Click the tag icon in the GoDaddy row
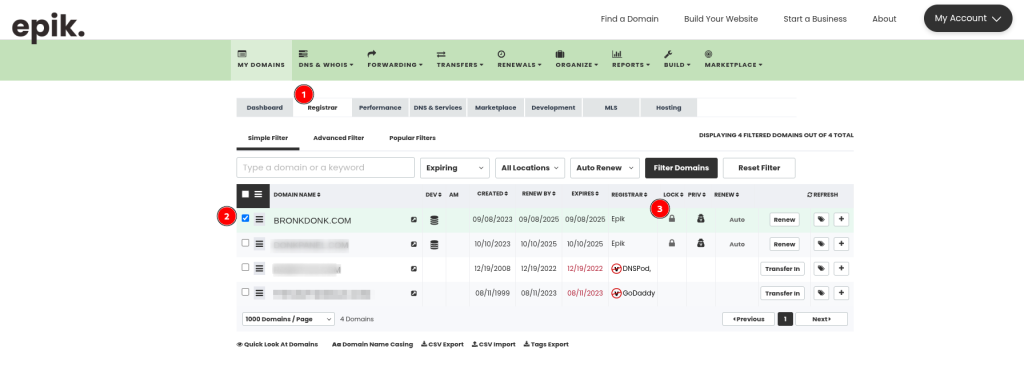 click(x=821, y=293)
